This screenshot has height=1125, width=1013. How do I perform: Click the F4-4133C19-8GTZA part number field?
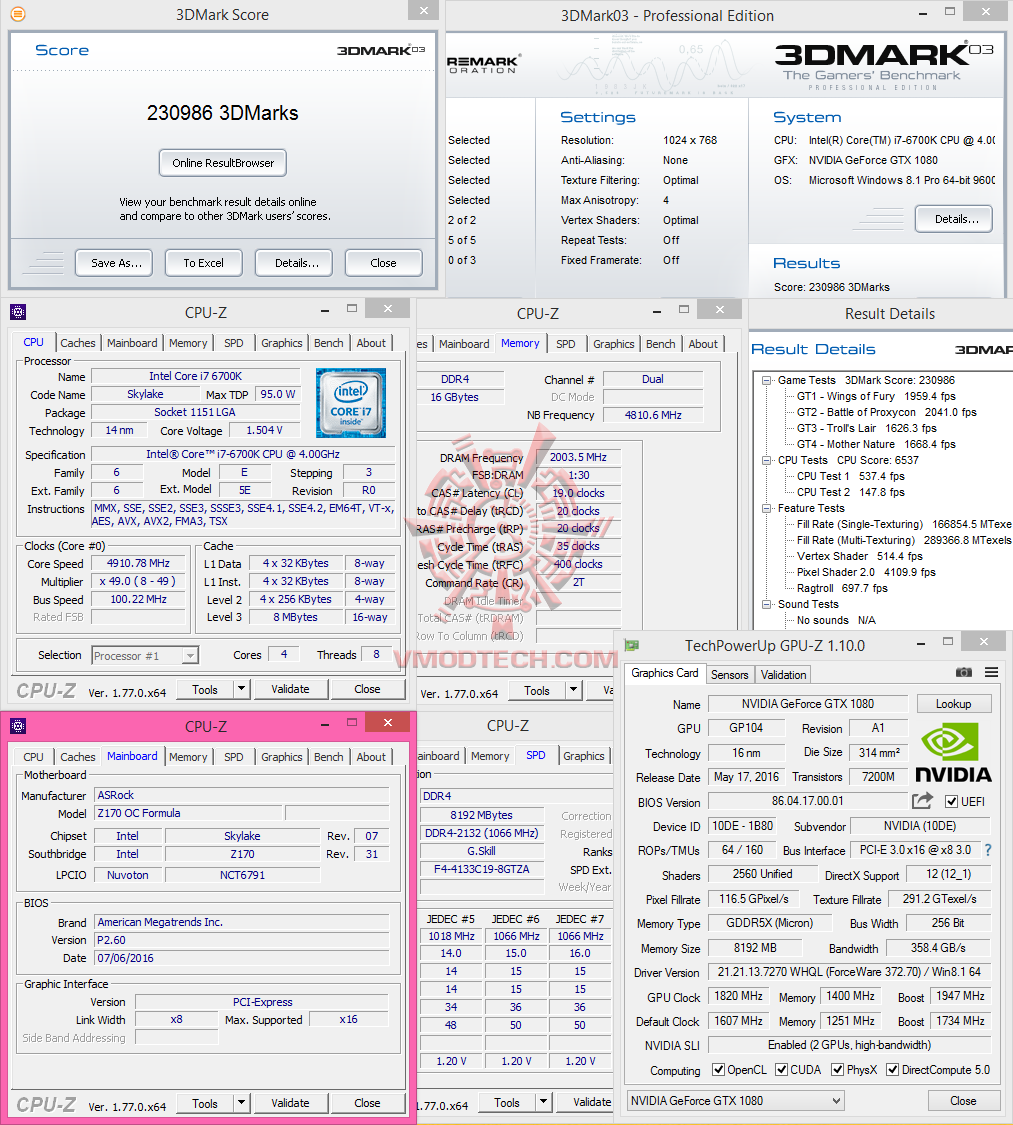pyautogui.click(x=481, y=869)
